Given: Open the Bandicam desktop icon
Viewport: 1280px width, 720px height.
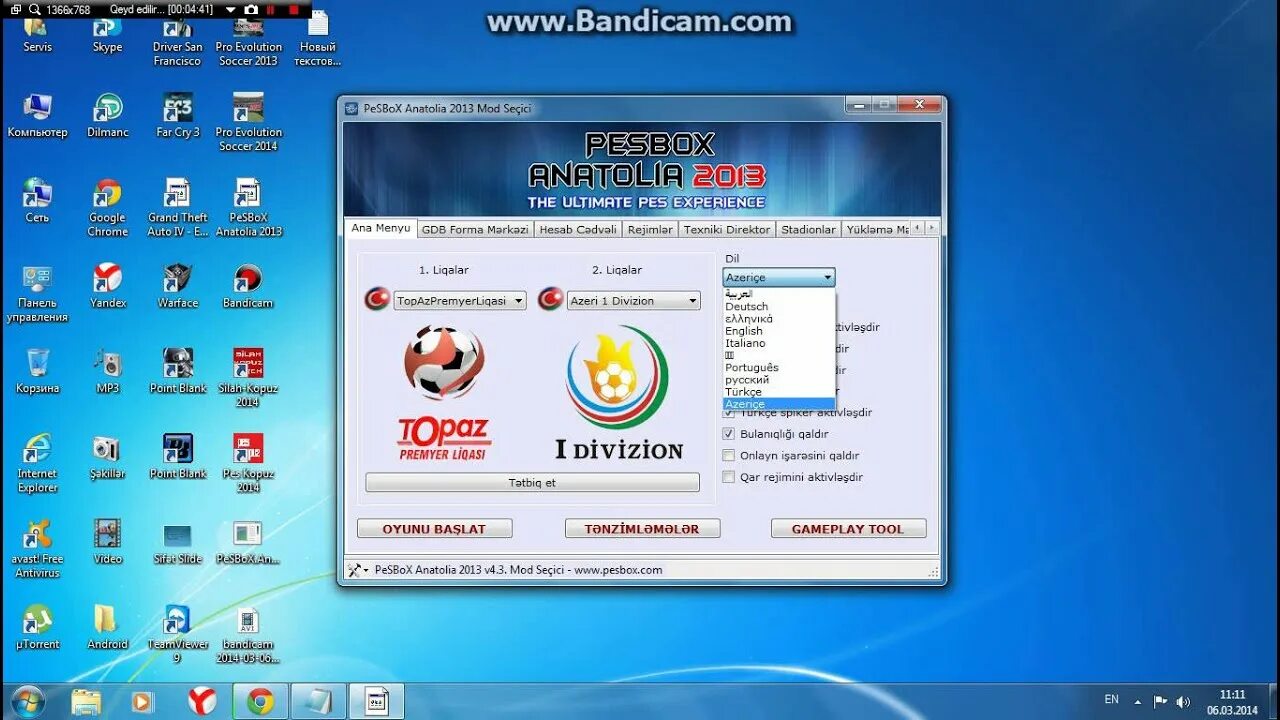Looking at the screenshot, I should (248, 286).
